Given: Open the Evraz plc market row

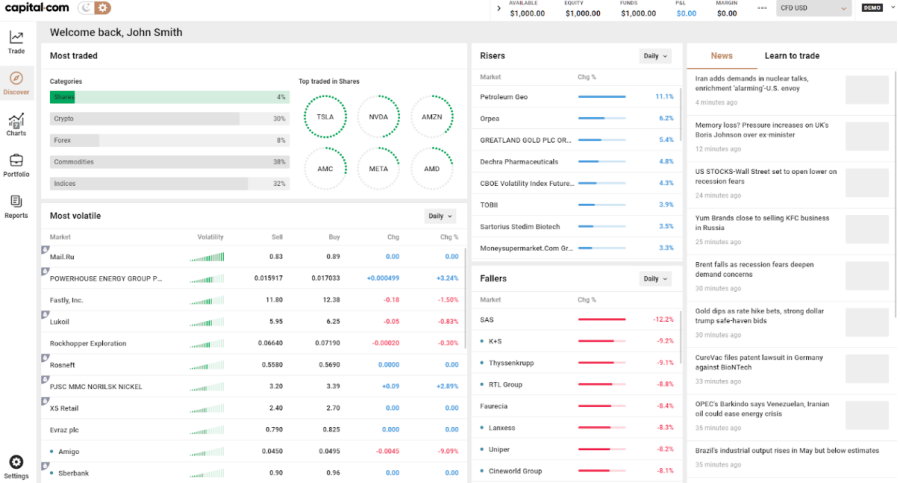Looking at the screenshot, I should (x=253, y=430).
